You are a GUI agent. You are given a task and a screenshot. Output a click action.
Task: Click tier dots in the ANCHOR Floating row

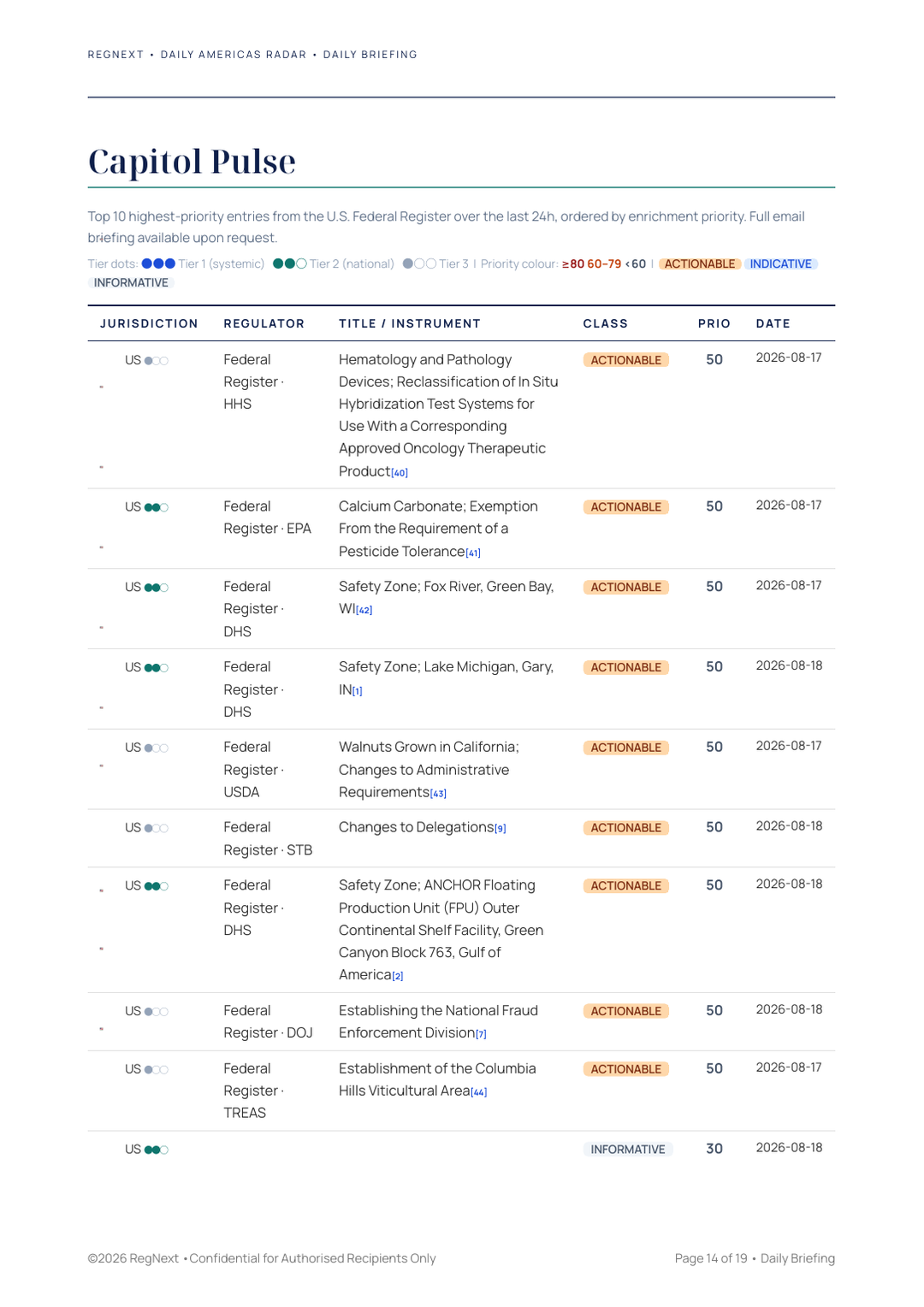click(157, 886)
